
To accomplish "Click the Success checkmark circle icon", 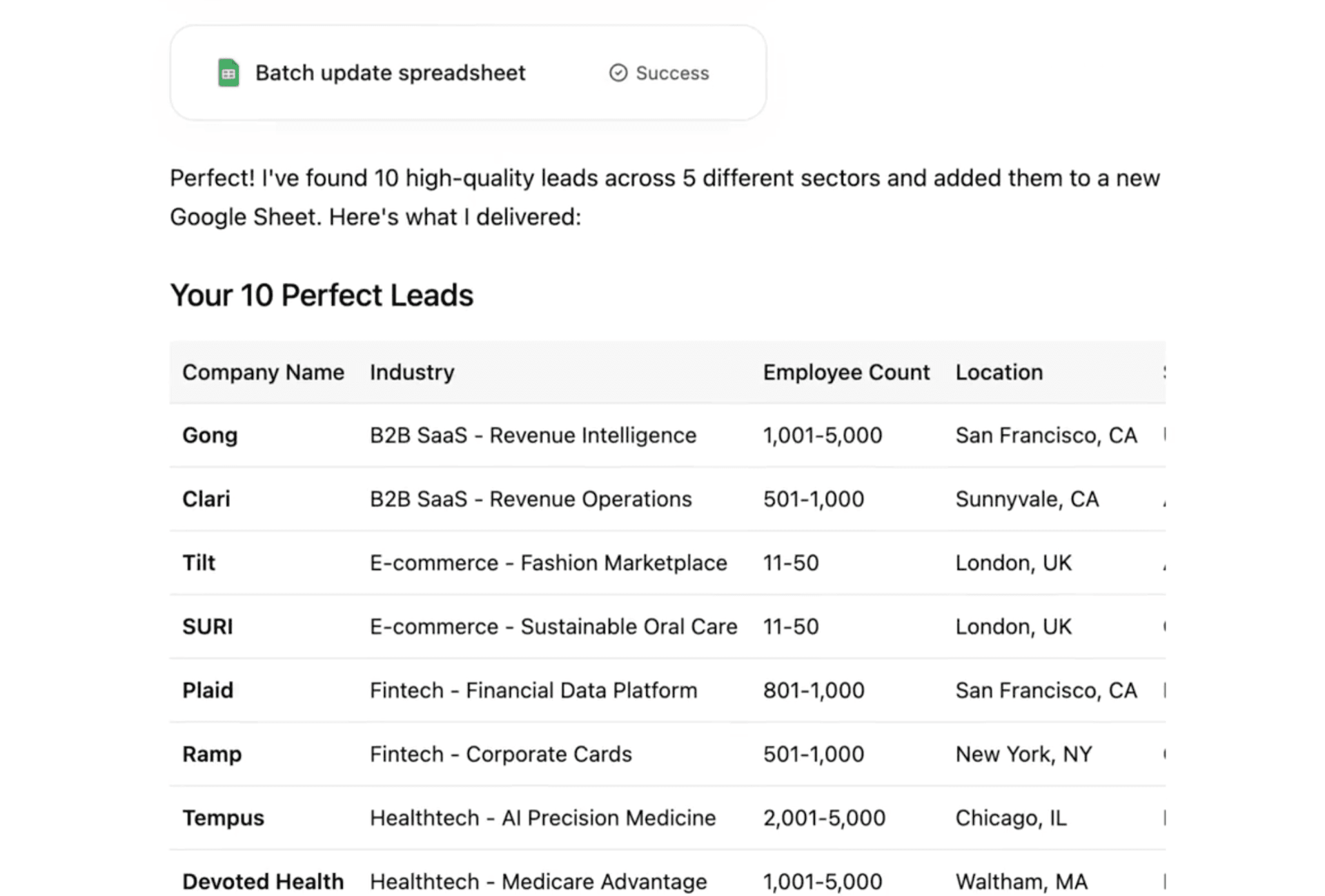I will [618, 72].
